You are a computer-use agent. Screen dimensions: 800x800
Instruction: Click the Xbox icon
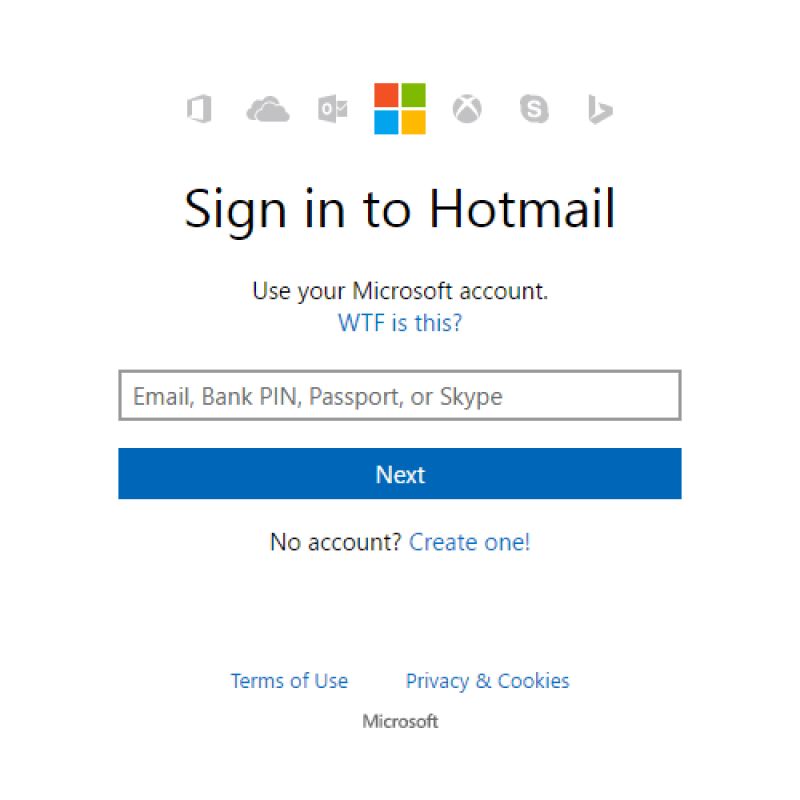click(x=467, y=109)
